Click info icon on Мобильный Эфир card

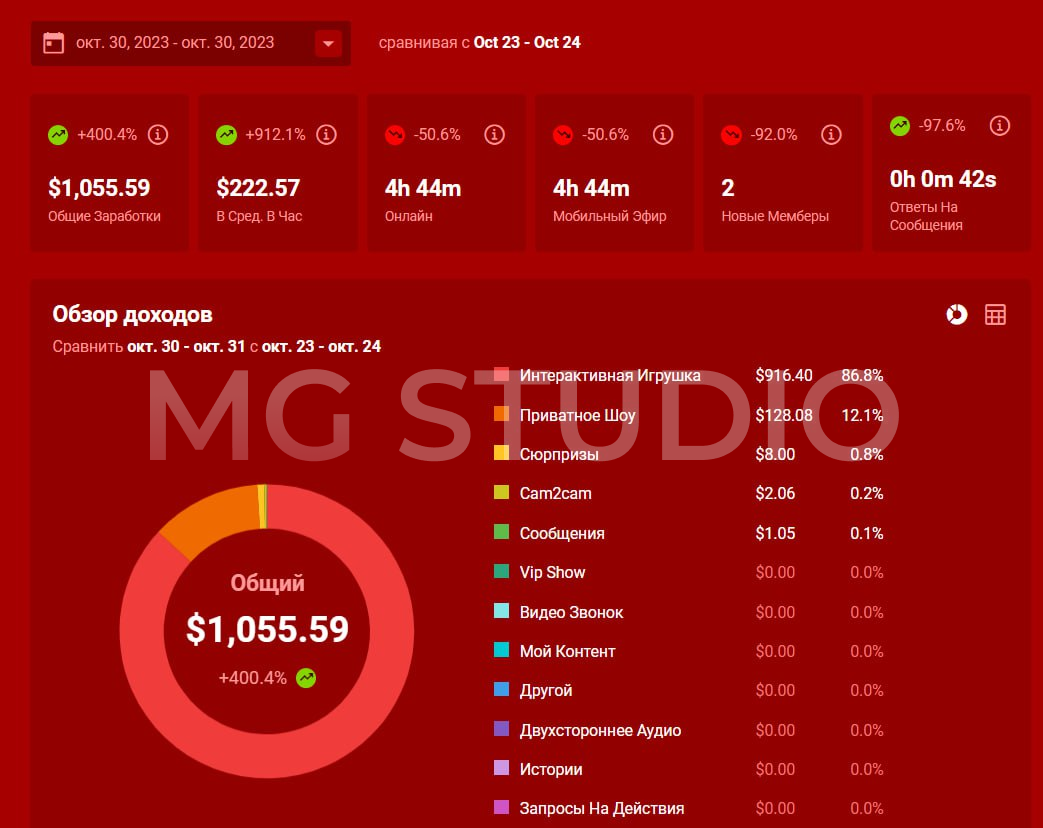coord(662,134)
